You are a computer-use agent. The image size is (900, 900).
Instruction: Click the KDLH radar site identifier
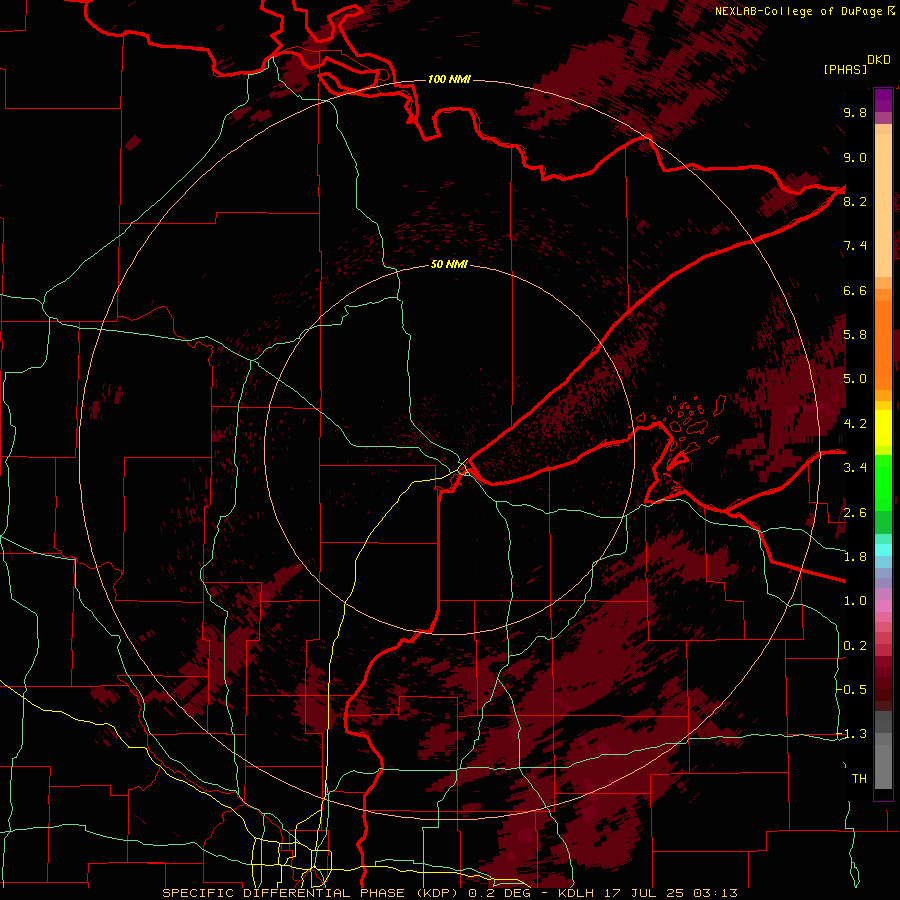[577, 893]
